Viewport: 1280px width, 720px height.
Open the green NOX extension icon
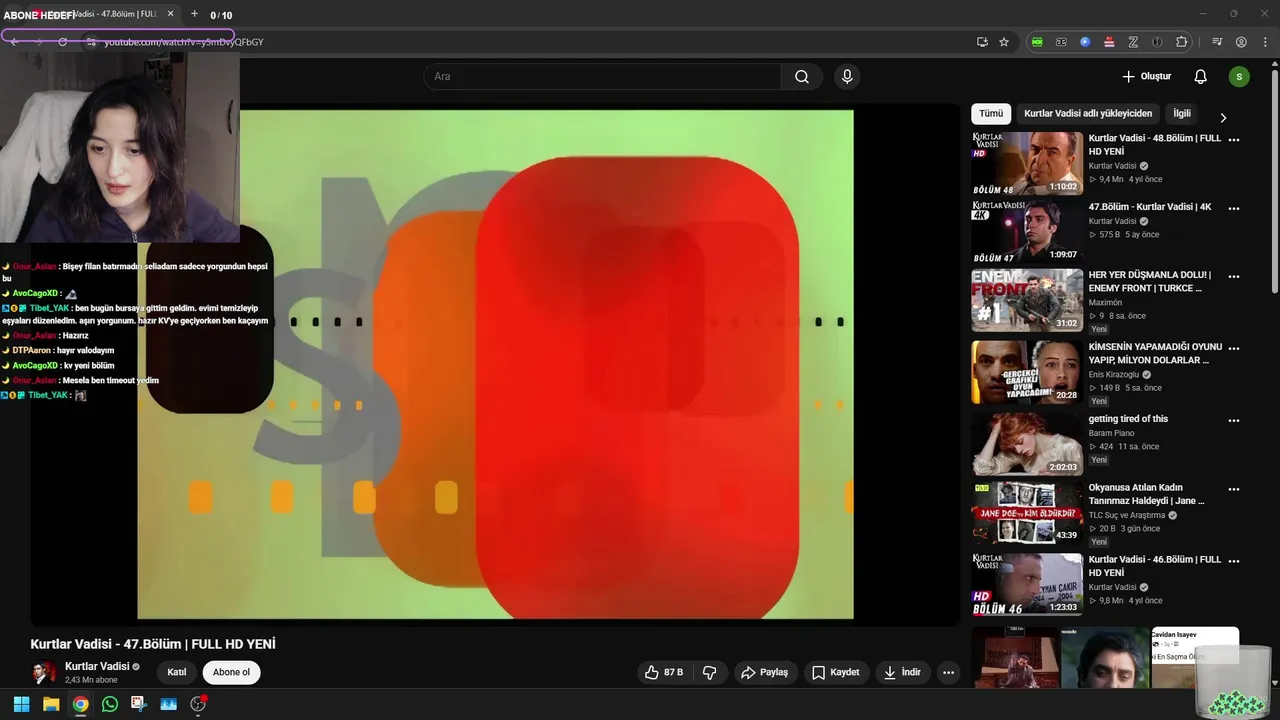(x=1037, y=42)
